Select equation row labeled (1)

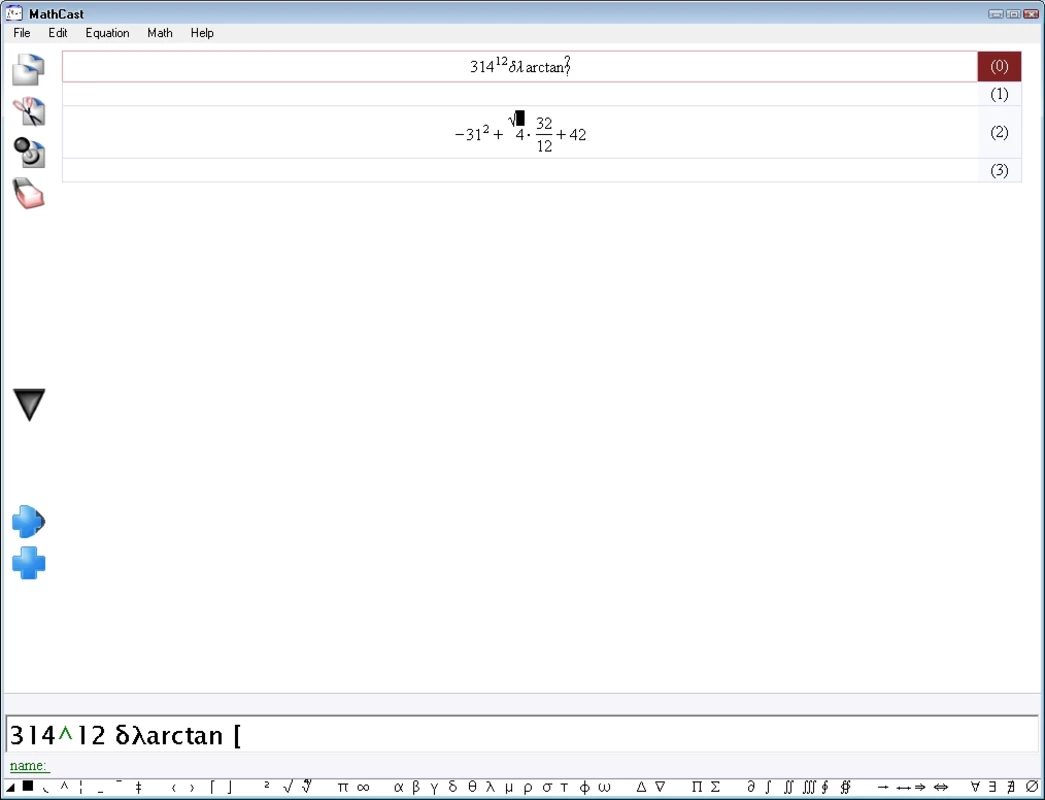(999, 94)
